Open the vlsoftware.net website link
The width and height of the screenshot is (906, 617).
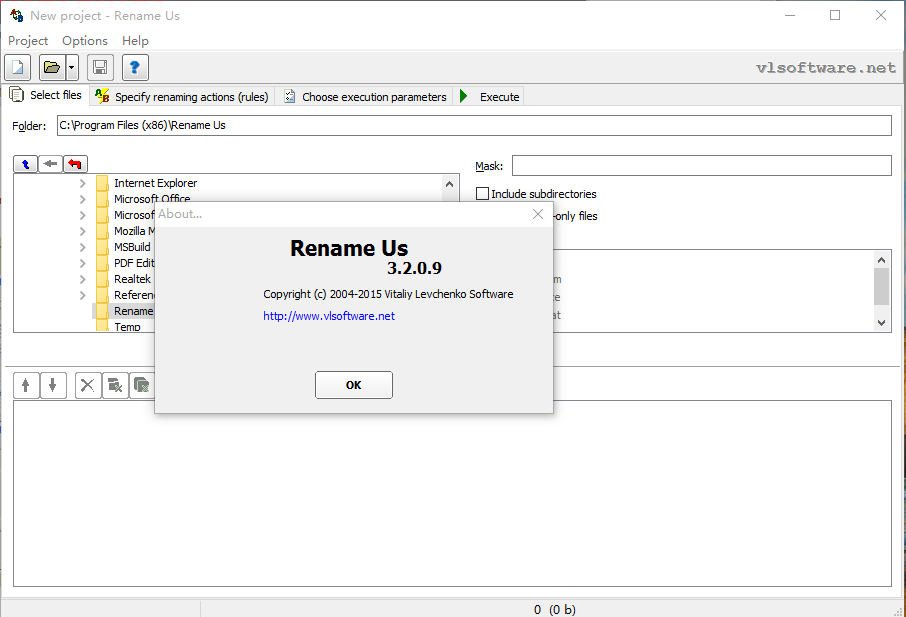point(329,316)
